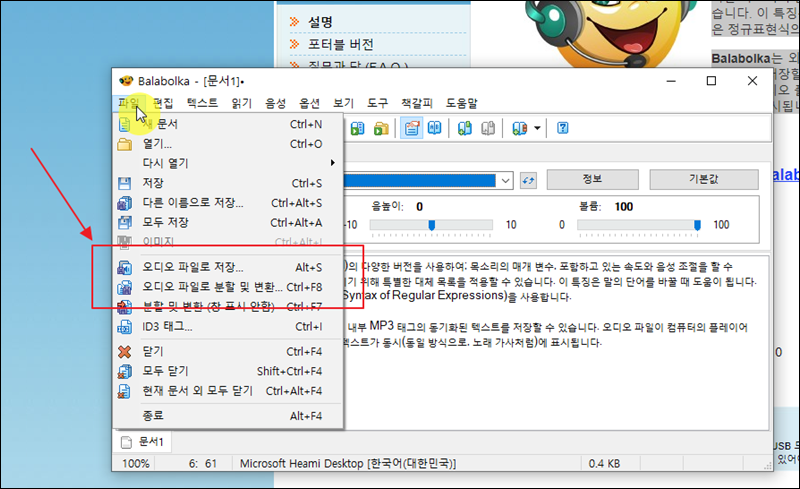Minimize the Balabolka window

pos(671,81)
